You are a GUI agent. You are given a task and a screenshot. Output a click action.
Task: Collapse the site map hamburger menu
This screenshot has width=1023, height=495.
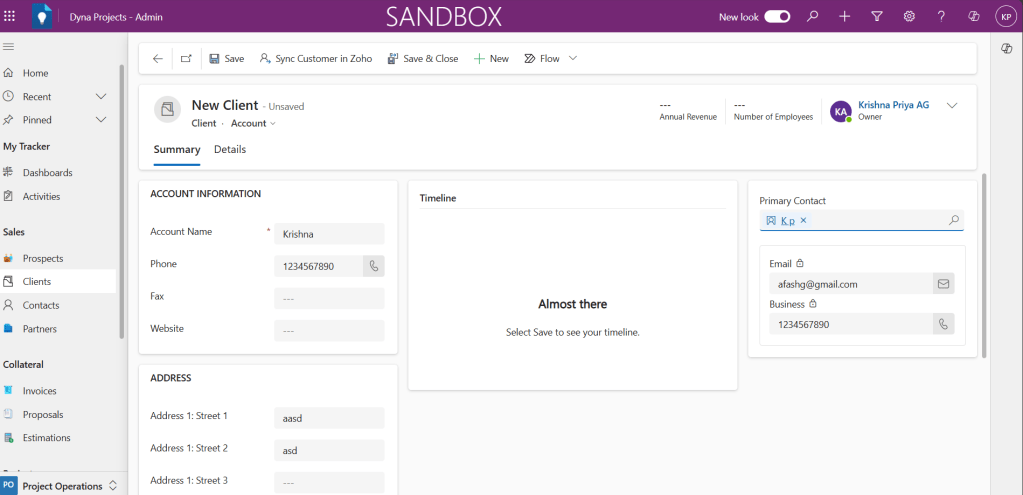(9, 47)
